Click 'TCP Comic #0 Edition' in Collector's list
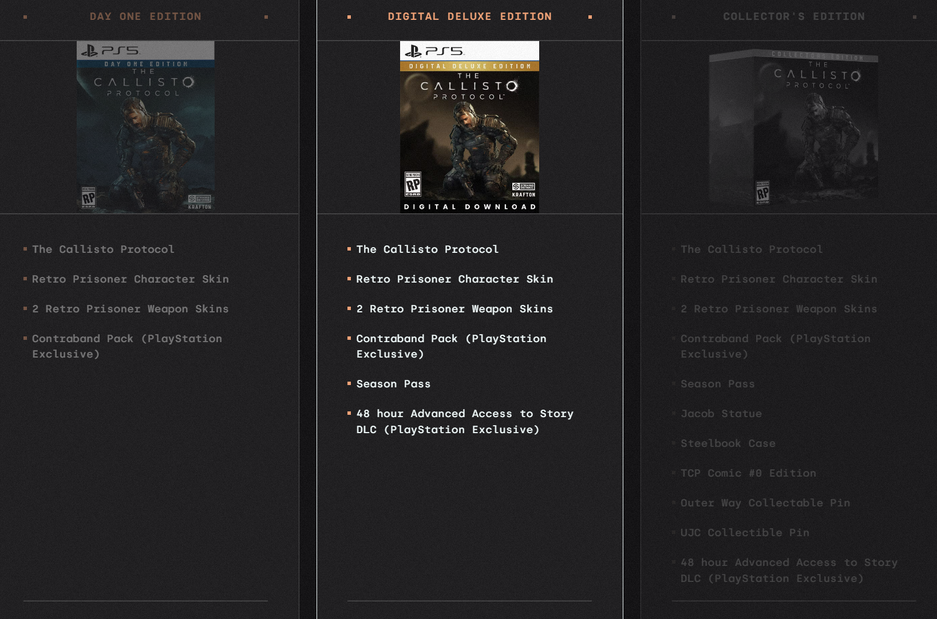The width and height of the screenshot is (937, 619). pos(748,473)
